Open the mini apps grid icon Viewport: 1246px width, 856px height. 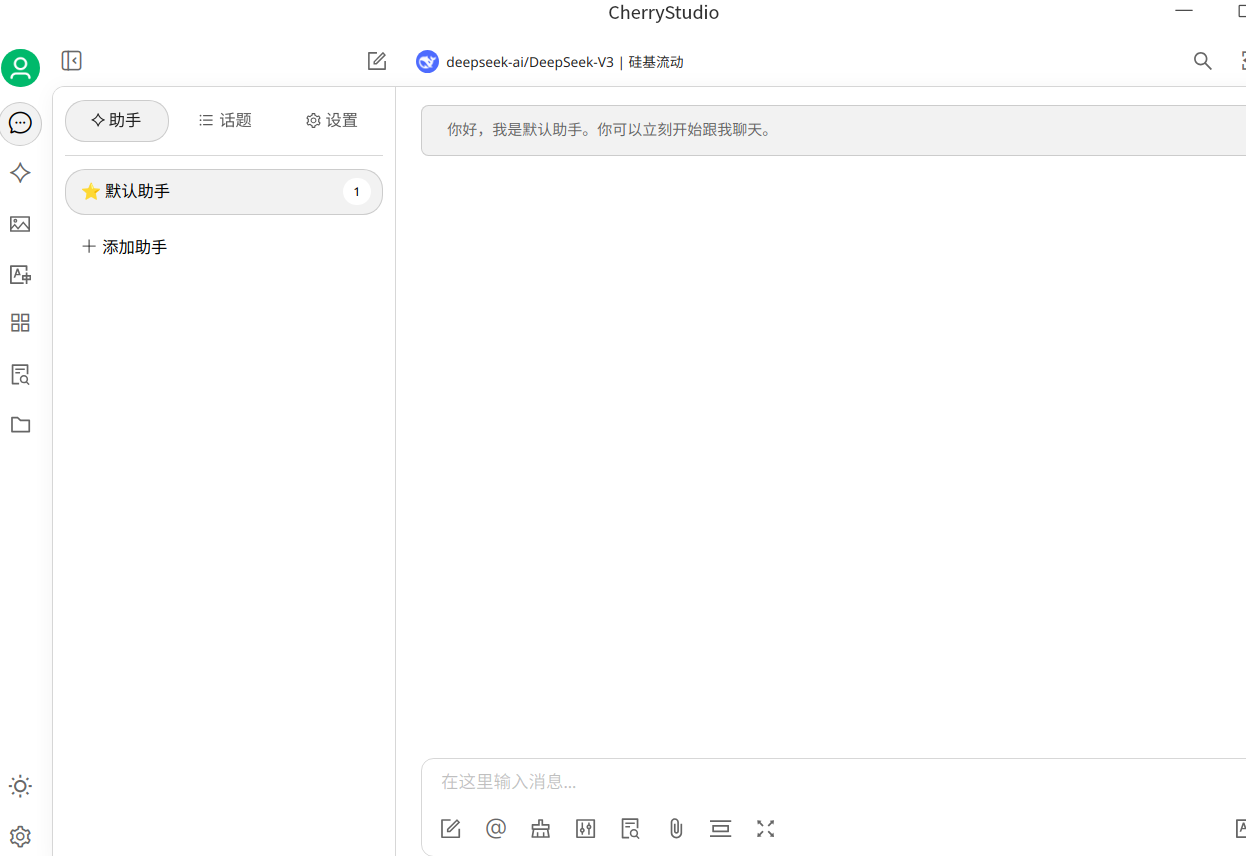(x=20, y=323)
